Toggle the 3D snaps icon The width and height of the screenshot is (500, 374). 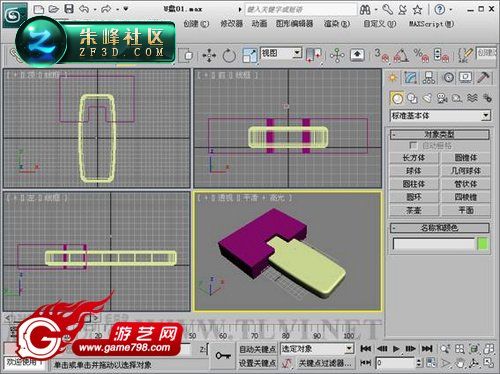point(381,55)
